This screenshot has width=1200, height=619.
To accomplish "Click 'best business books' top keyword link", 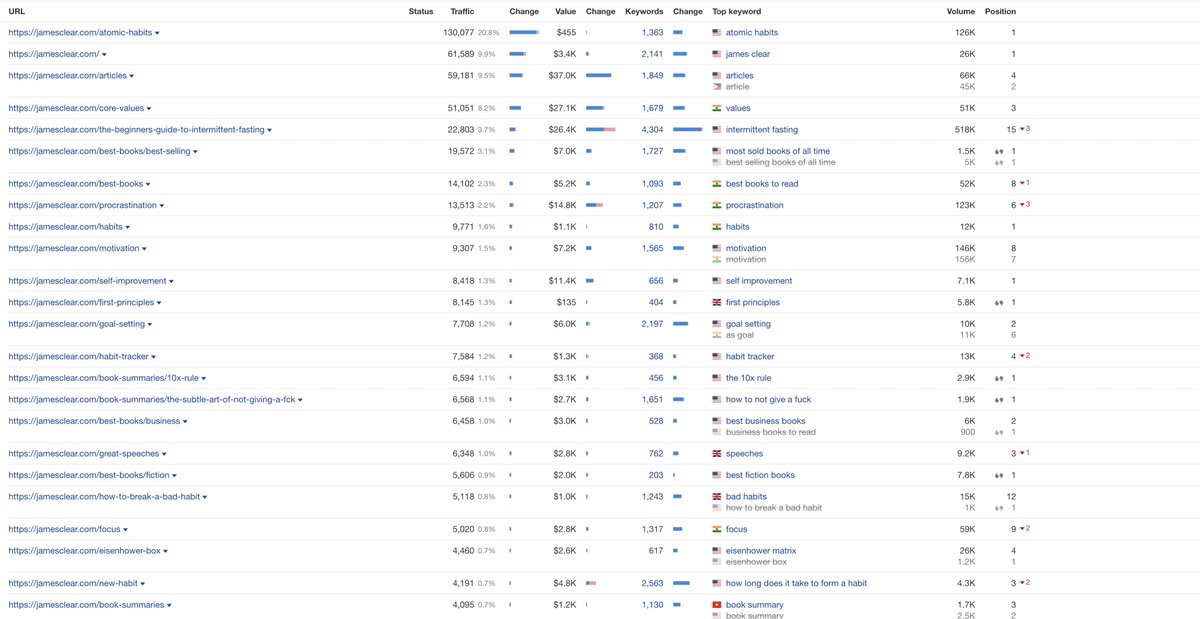I will coord(766,422).
